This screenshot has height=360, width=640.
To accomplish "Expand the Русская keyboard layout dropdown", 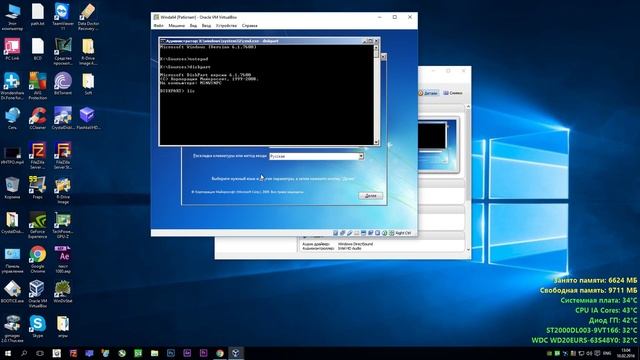I will 361,156.
